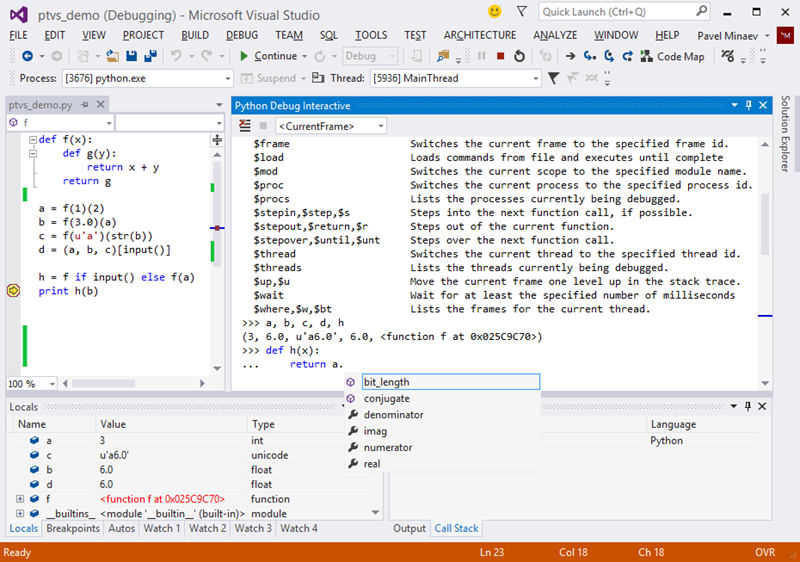Open the TOOLS menu
This screenshot has width=800, height=562.
click(x=371, y=35)
